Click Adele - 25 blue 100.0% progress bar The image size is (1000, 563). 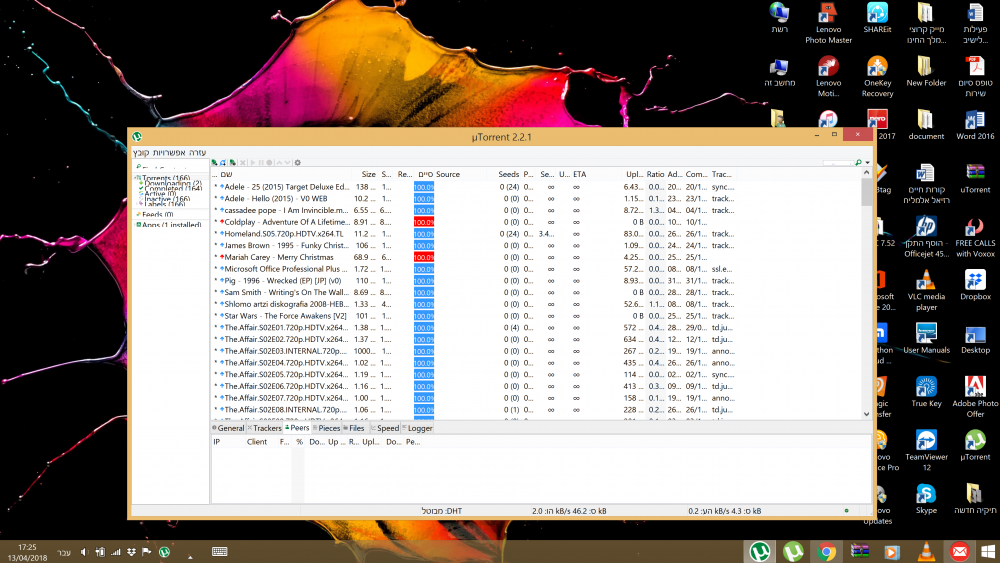pyautogui.click(x=423, y=187)
